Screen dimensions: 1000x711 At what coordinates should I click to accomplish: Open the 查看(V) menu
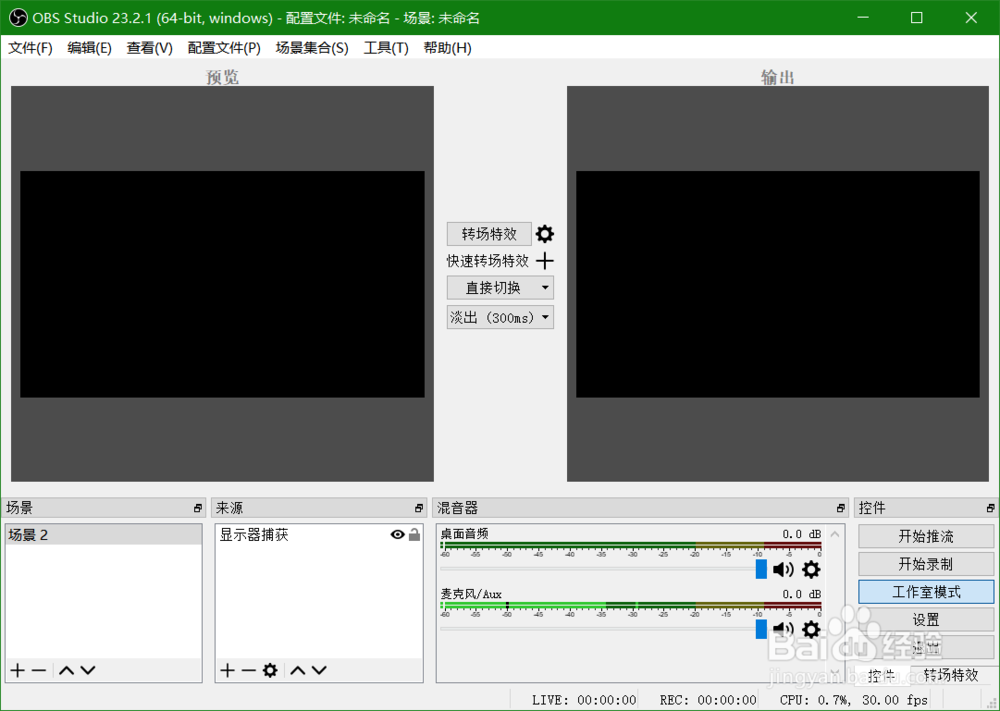click(149, 48)
